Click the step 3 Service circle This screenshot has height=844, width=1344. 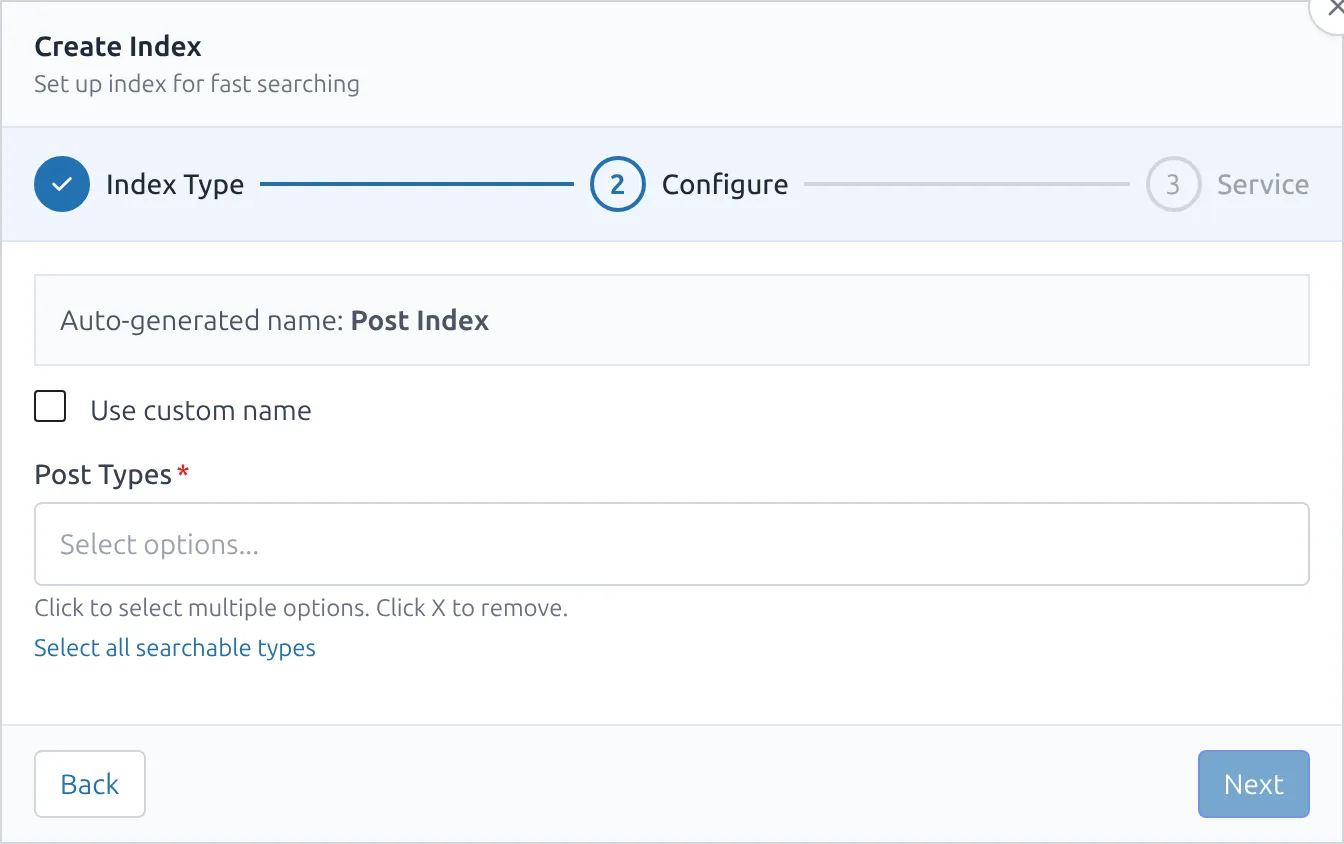pos(1173,185)
